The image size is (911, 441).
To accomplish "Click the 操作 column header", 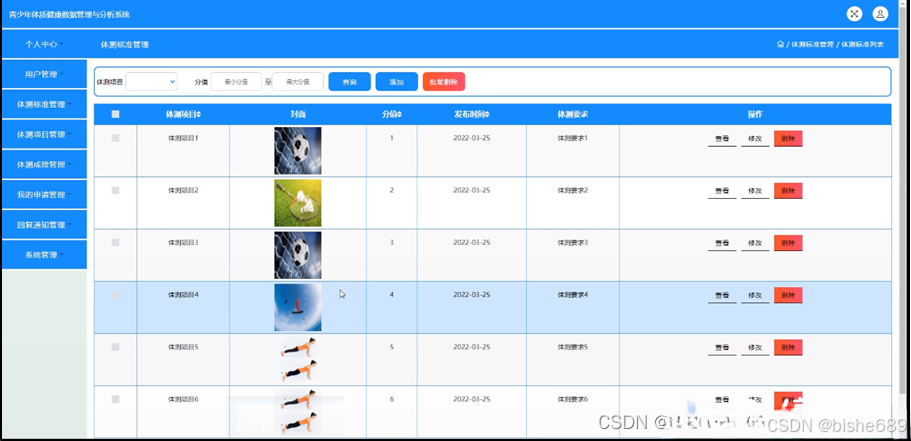I will point(755,114).
